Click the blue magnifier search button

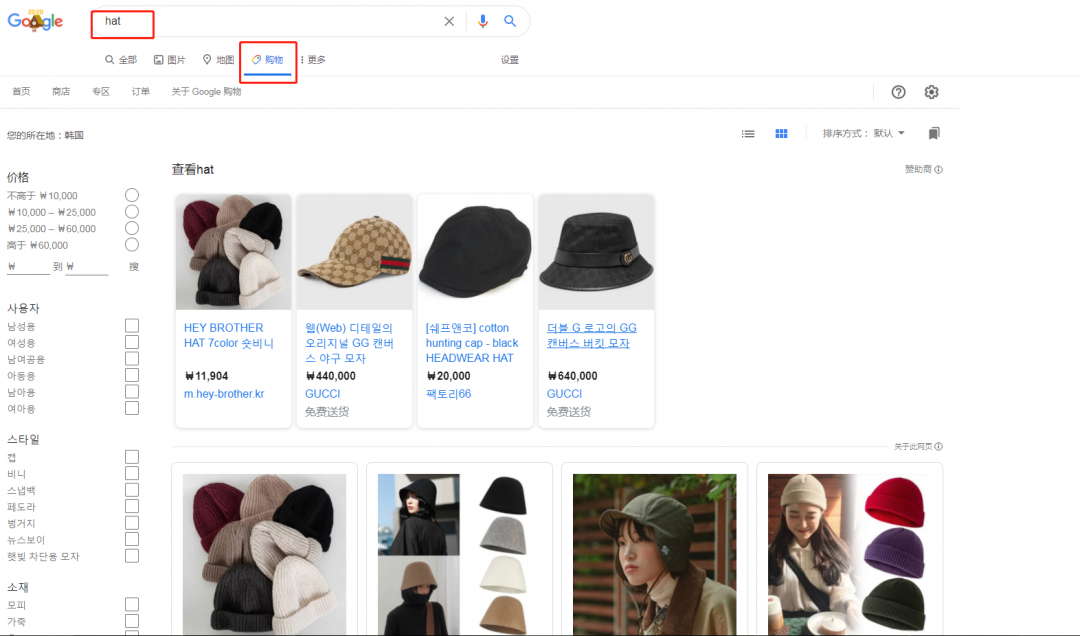coord(510,21)
